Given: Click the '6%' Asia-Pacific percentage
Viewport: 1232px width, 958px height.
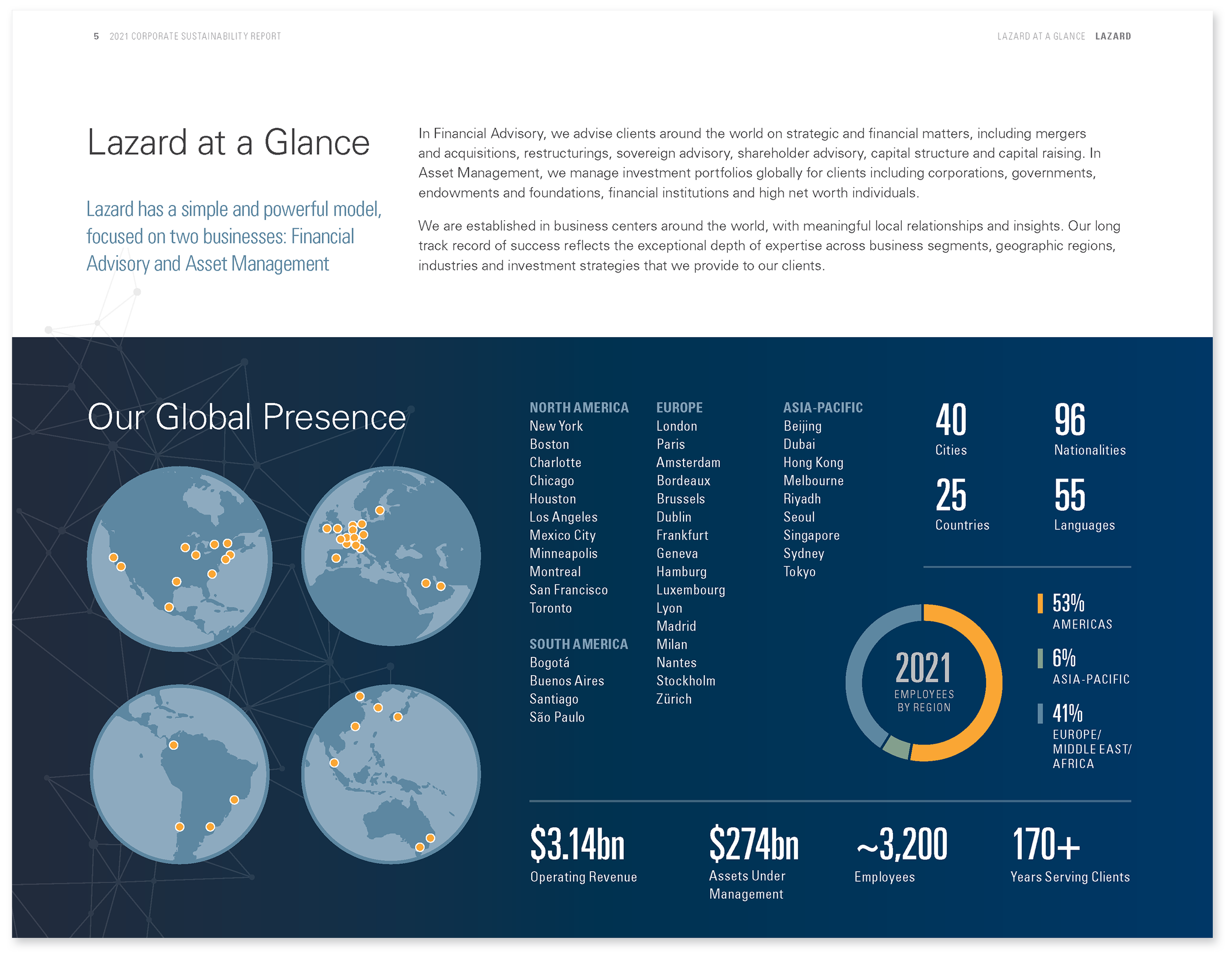Looking at the screenshot, I should coord(1064,658).
